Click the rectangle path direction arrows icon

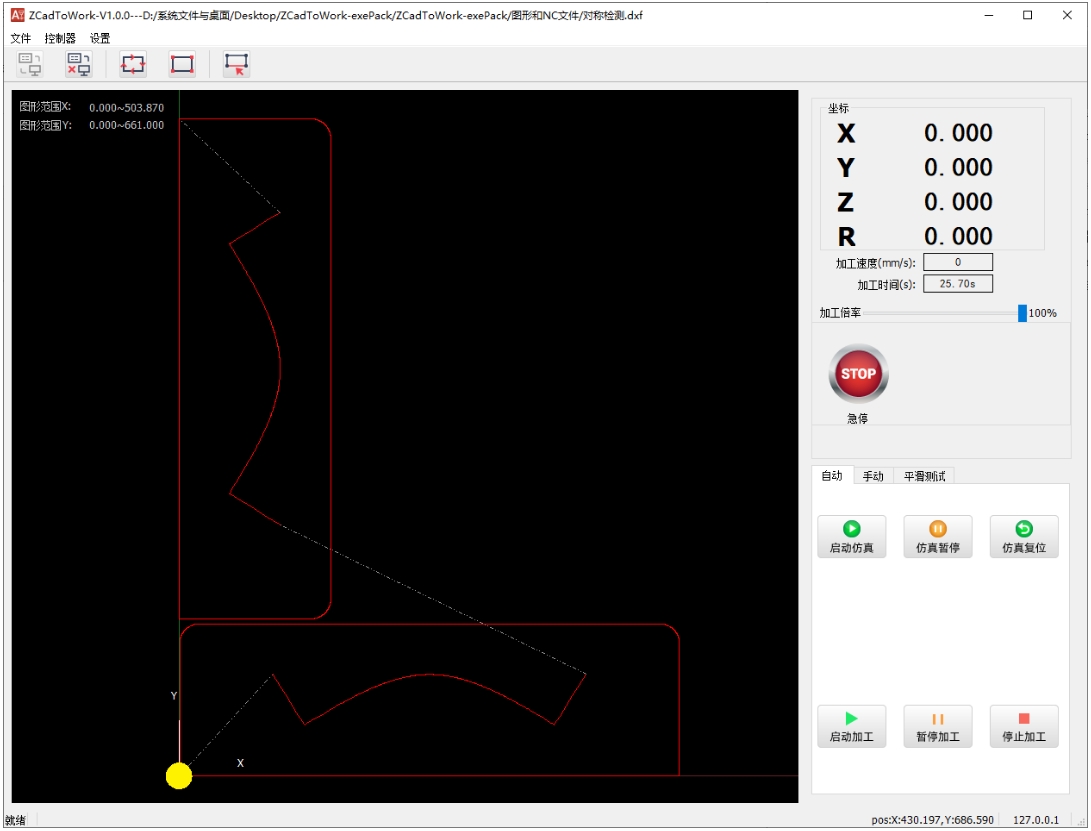pos(133,64)
